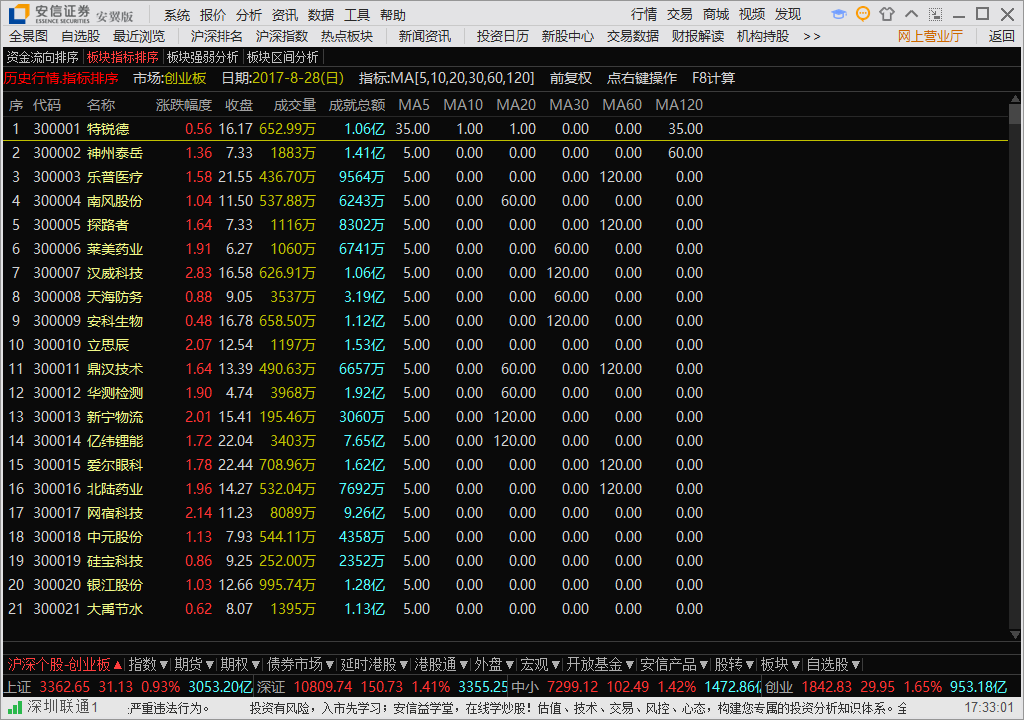The width and height of the screenshot is (1024, 720).
Task: Open the 视频 section
Action: point(752,14)
